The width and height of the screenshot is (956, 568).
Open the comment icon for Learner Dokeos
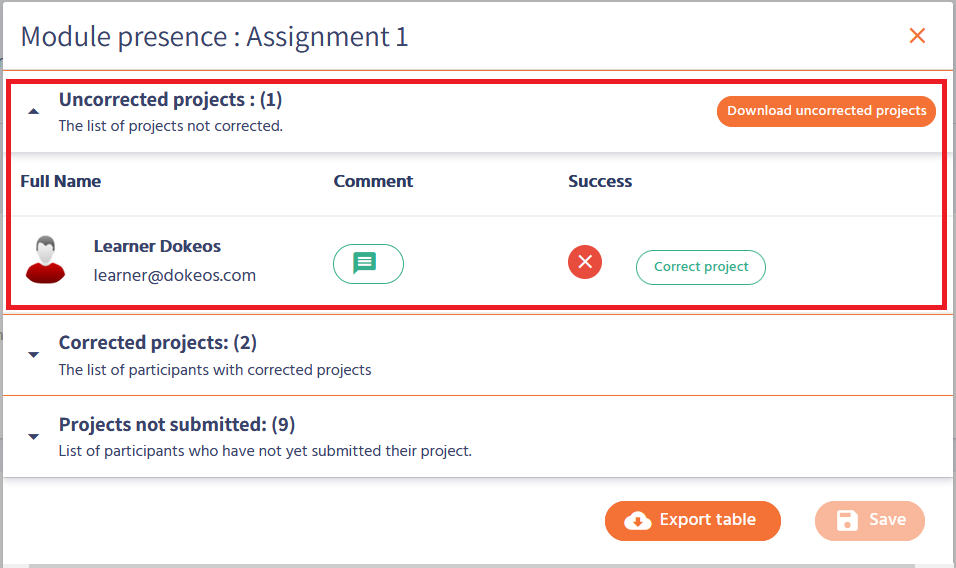[367, 264]
